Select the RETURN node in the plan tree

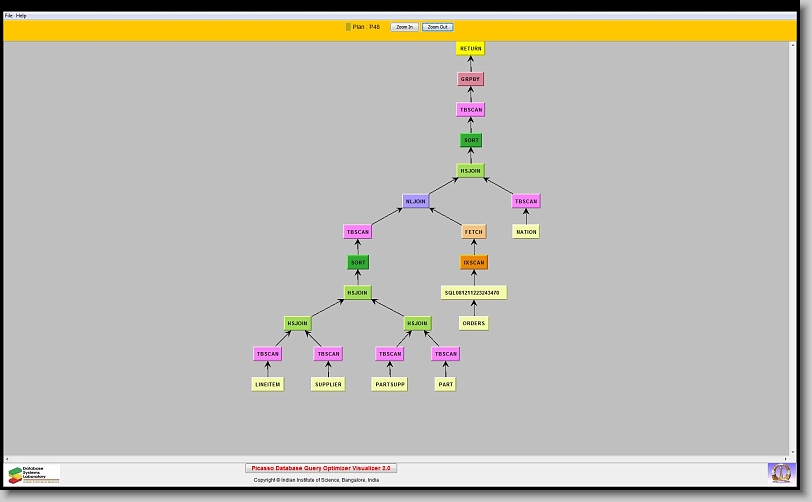click(x=470, y=48)
